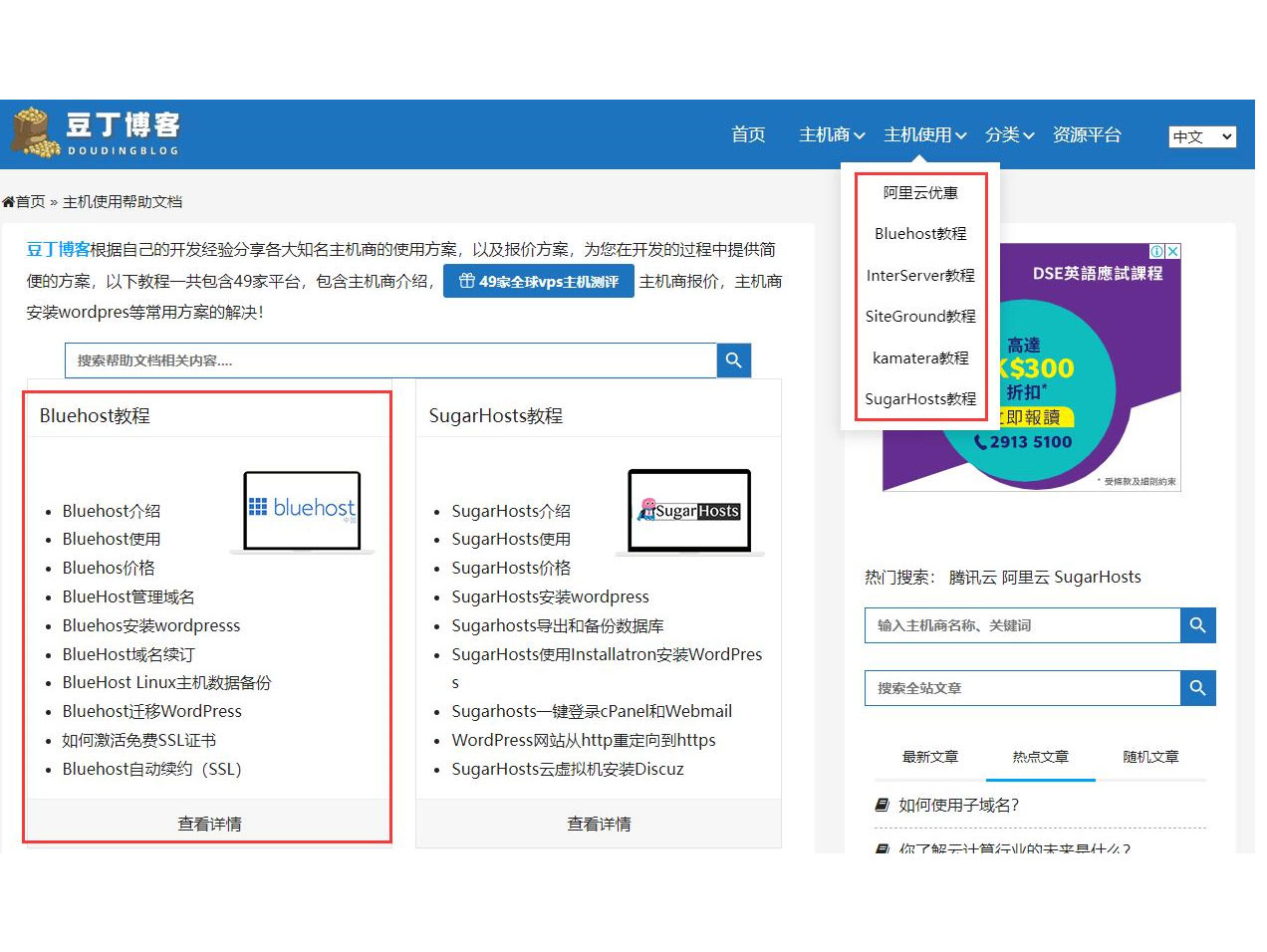Focus the 输入主机商名称、关键词 field

click(1023, 625)
